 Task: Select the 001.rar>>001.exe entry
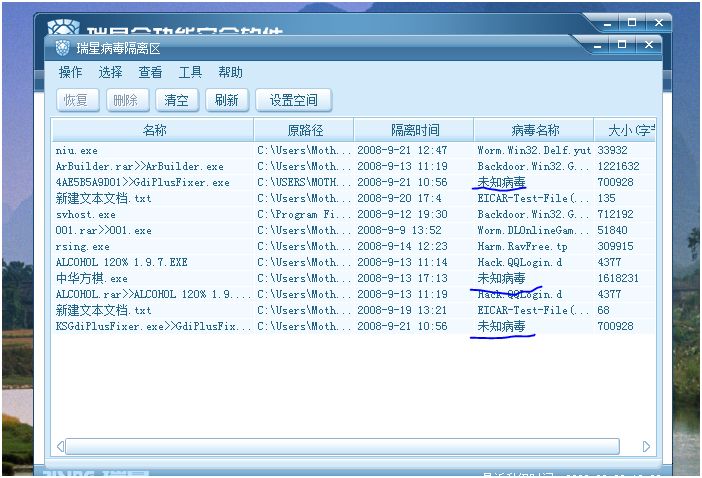tap(354, 230)
